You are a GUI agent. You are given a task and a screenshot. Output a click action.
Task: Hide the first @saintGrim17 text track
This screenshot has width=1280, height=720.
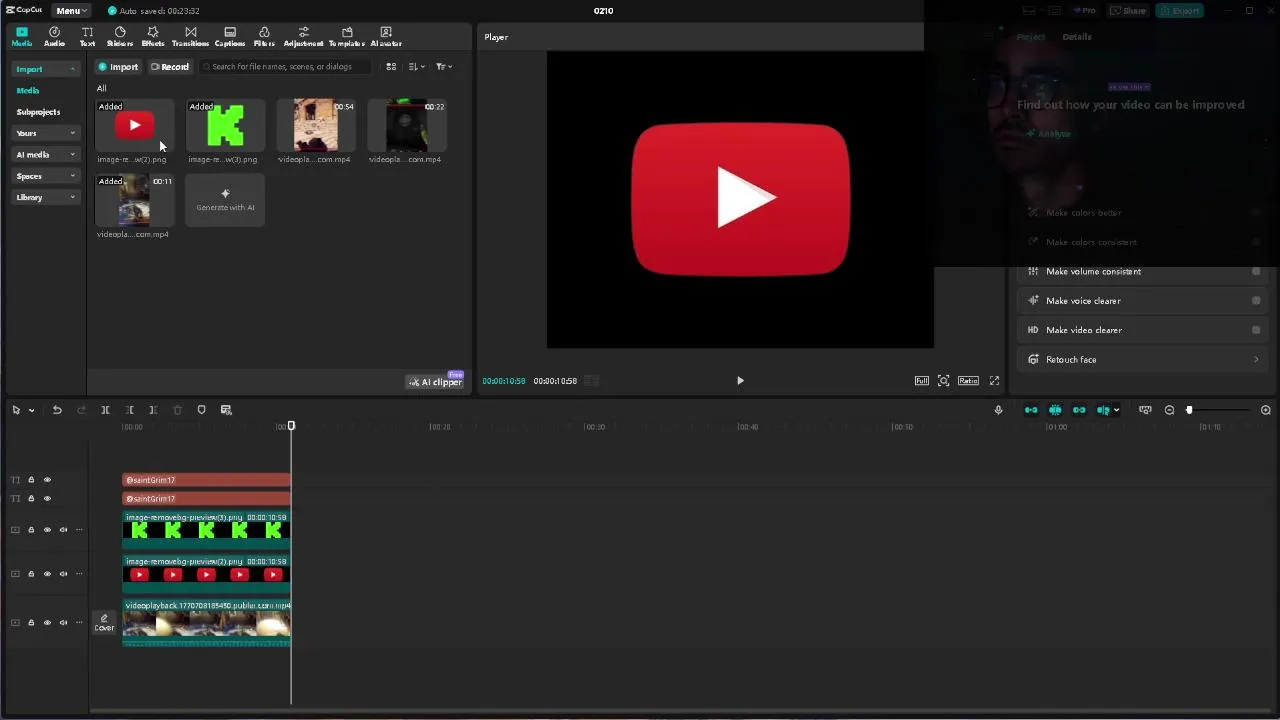coord(47,480)
